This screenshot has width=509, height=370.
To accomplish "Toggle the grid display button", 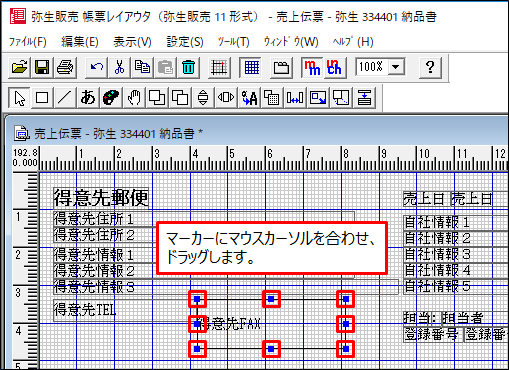I will click(x=251, y=68).
